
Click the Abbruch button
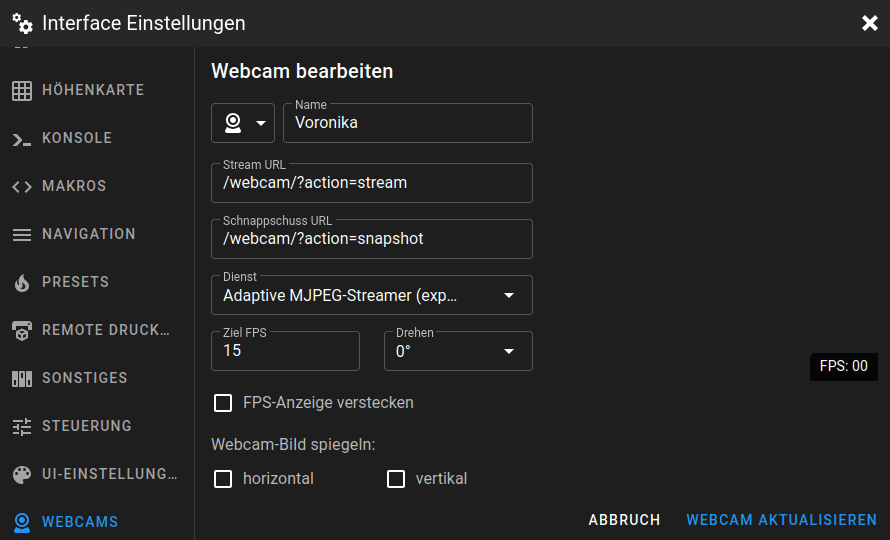(624, 520)
